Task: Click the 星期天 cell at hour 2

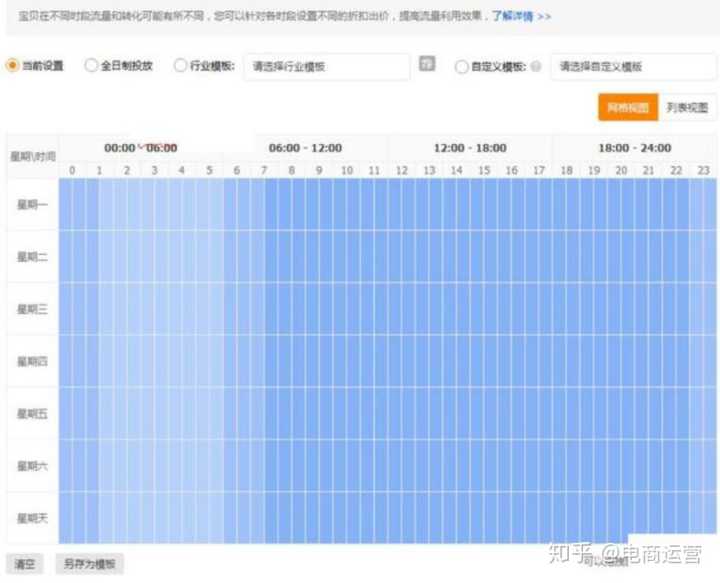Action: pyautogui.click(x=127, y=517)
